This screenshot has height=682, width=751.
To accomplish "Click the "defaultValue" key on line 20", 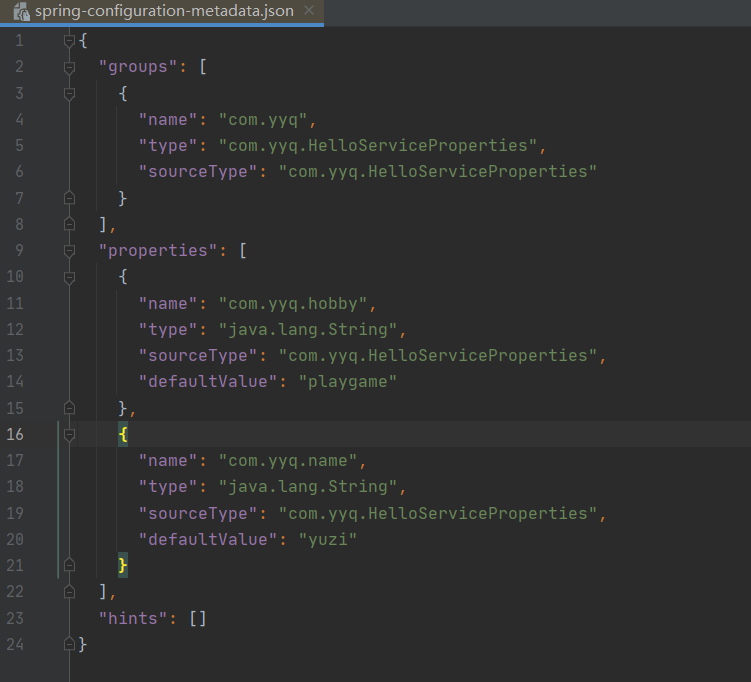I will tap(208, 539).
